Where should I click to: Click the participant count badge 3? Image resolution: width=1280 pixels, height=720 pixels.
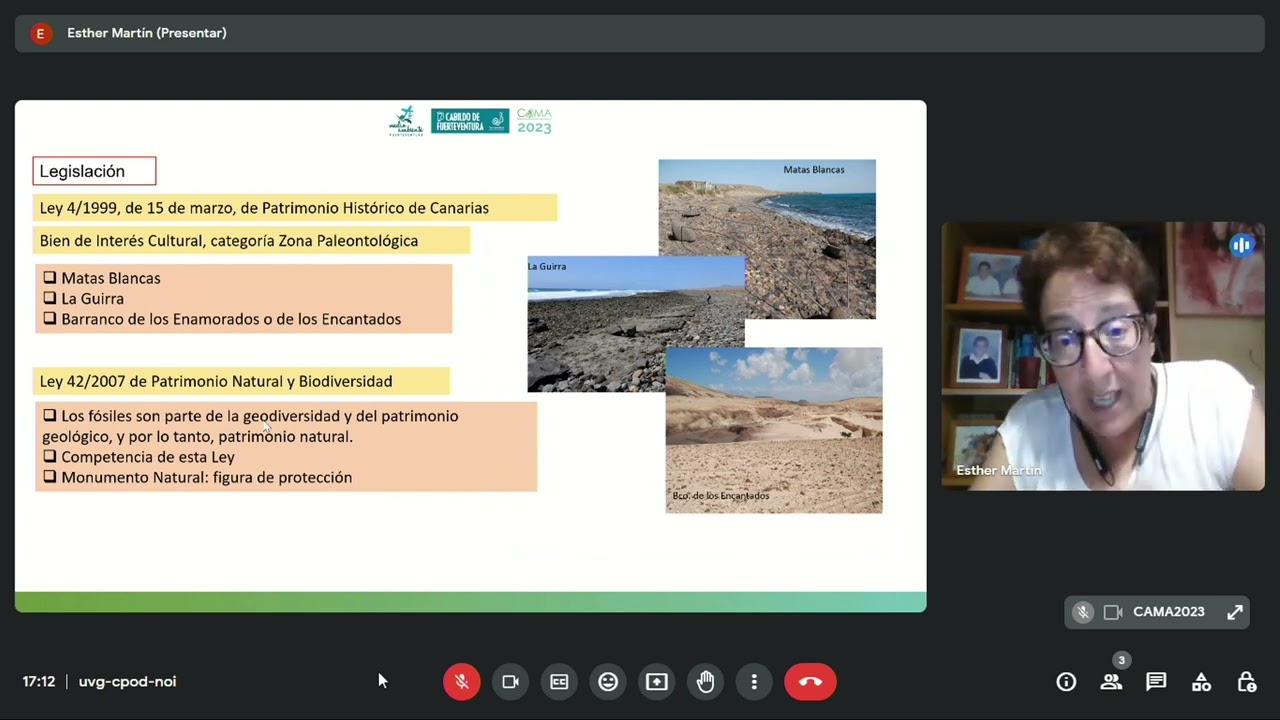point(1121,660)
